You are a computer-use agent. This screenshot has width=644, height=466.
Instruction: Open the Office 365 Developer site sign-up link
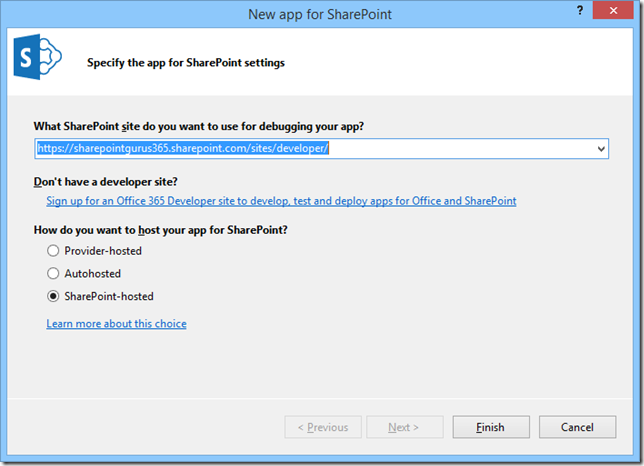click(x=281, y=201)
